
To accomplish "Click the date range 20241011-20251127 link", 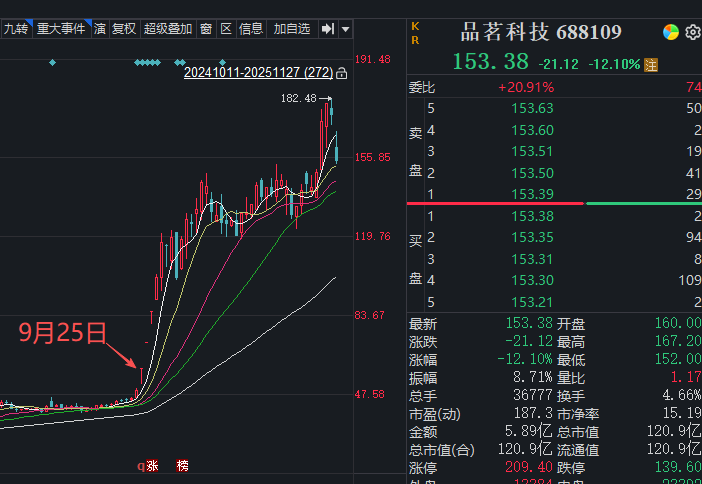I will click(257, 73).
